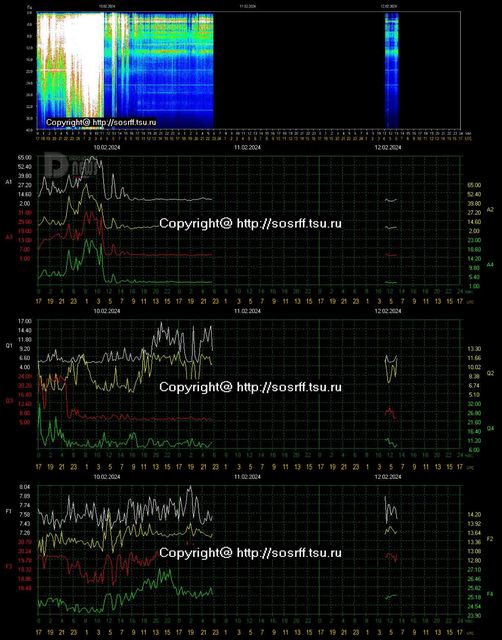Select 12.02.2024 date above frequency chart
502x640 pixels.
coord(388,477)
